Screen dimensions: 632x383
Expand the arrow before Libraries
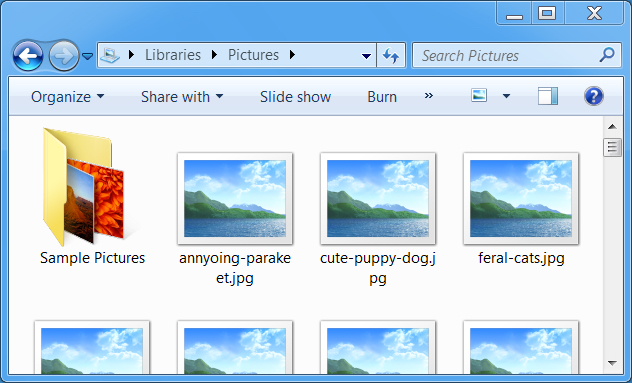pyautogui.click(x=131, y=55)
